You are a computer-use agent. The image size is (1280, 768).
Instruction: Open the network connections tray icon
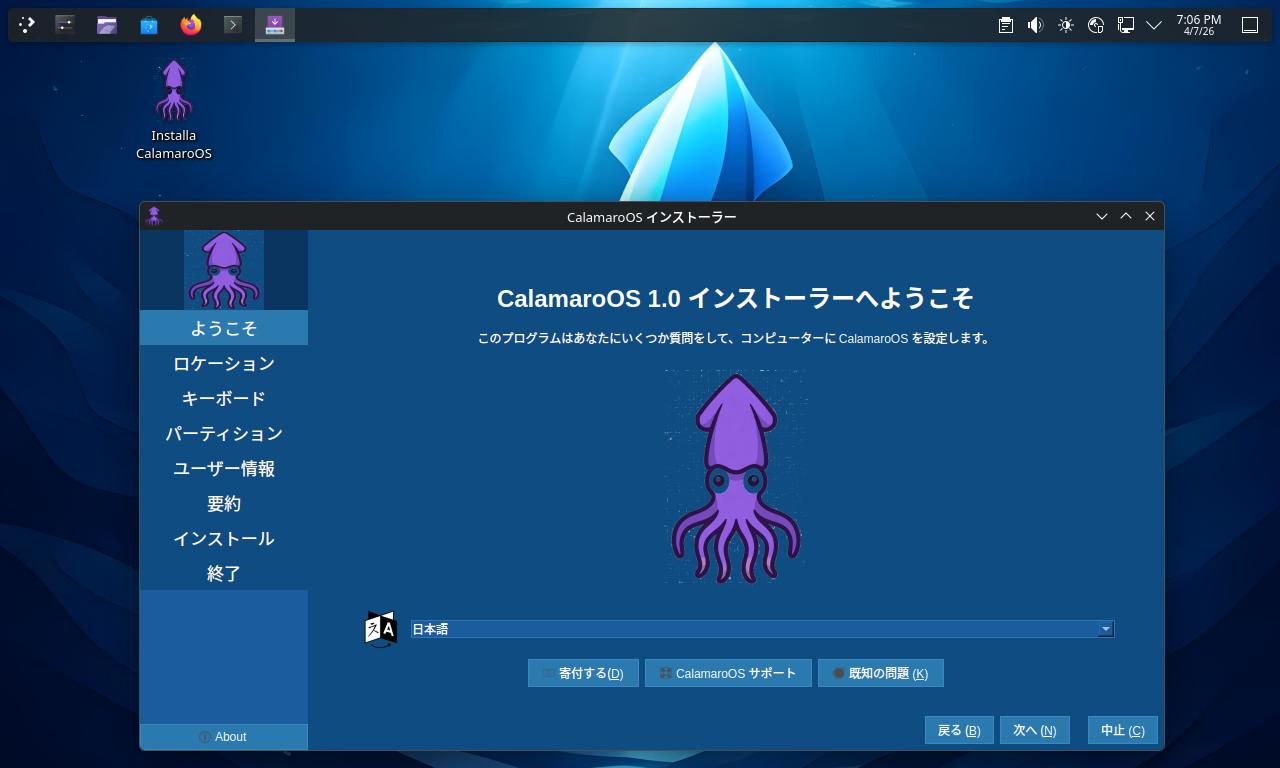[x=1126, y=25]
